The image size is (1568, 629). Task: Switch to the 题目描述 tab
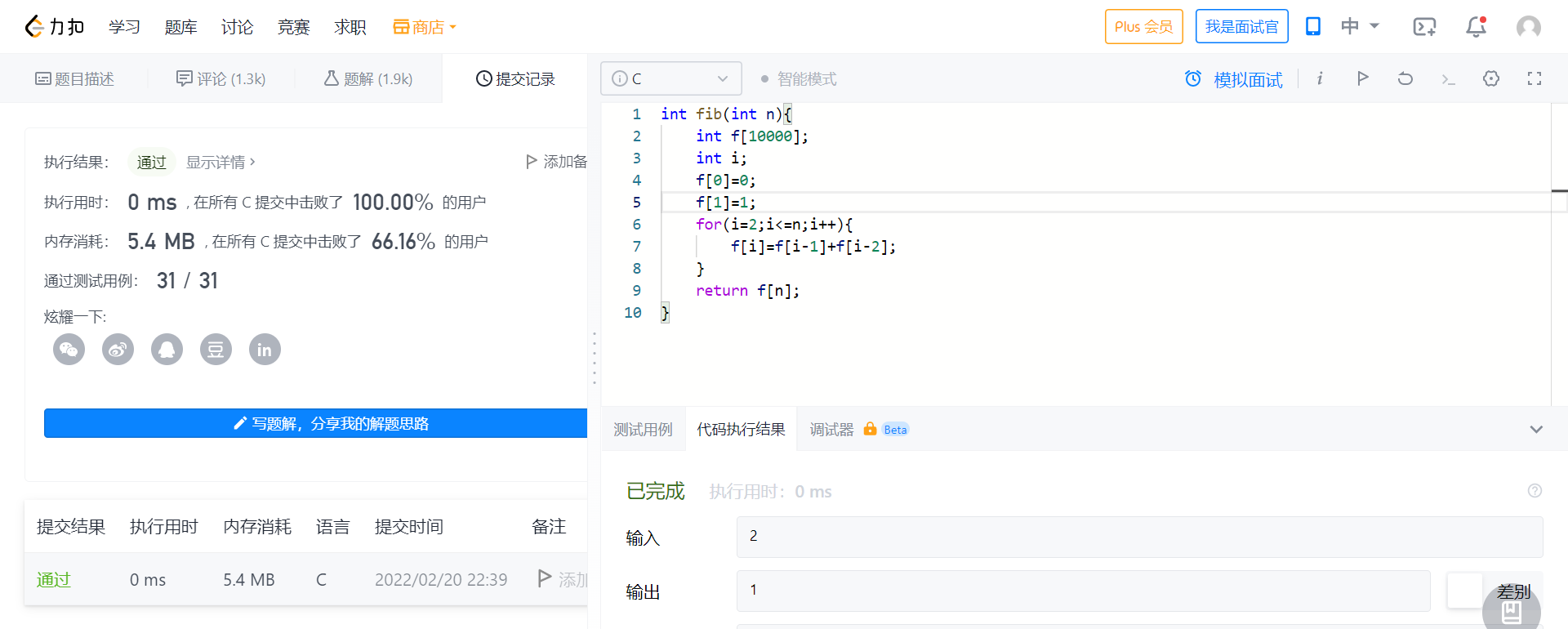(74, 79)
